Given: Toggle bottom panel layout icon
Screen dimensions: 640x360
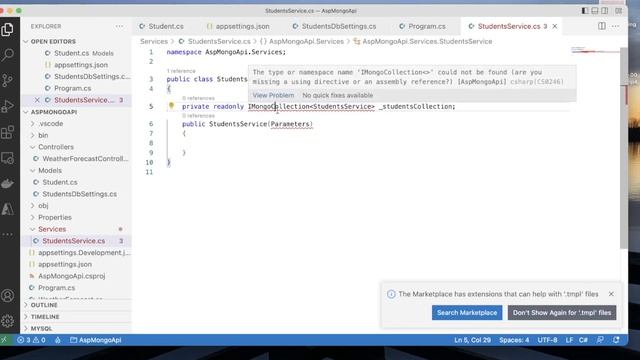Looking at the screenshot, I should (595, 11).
